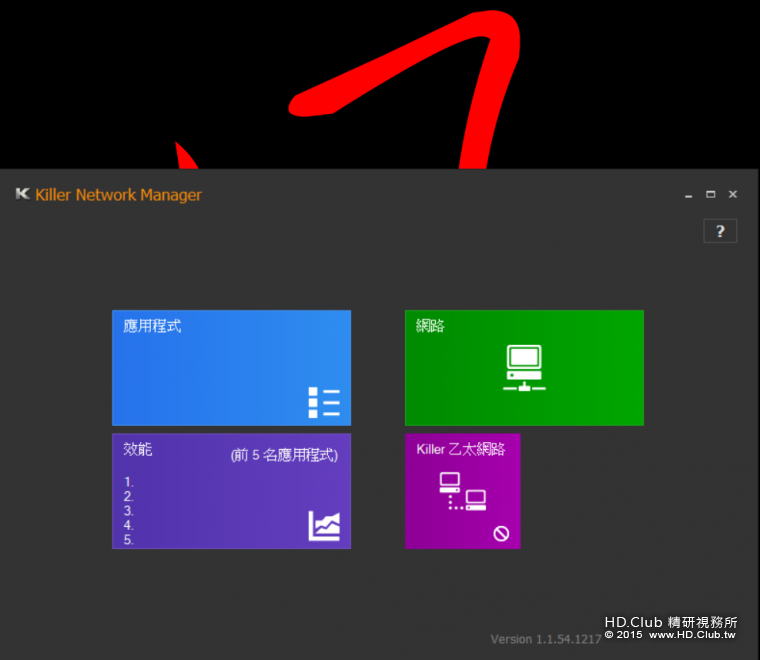Click list entry 3. in 效能 tile

128,511
